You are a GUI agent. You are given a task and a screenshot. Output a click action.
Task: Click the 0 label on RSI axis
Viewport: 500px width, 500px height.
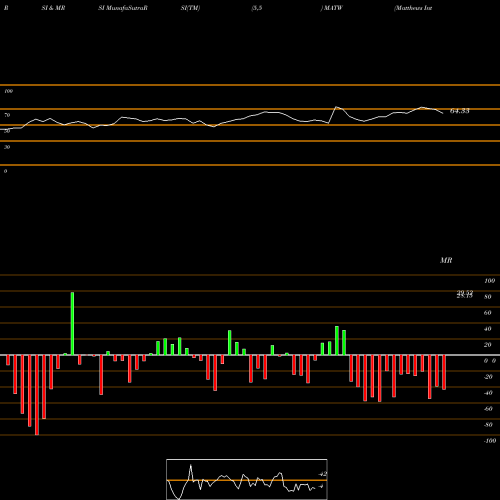(5, 171)
